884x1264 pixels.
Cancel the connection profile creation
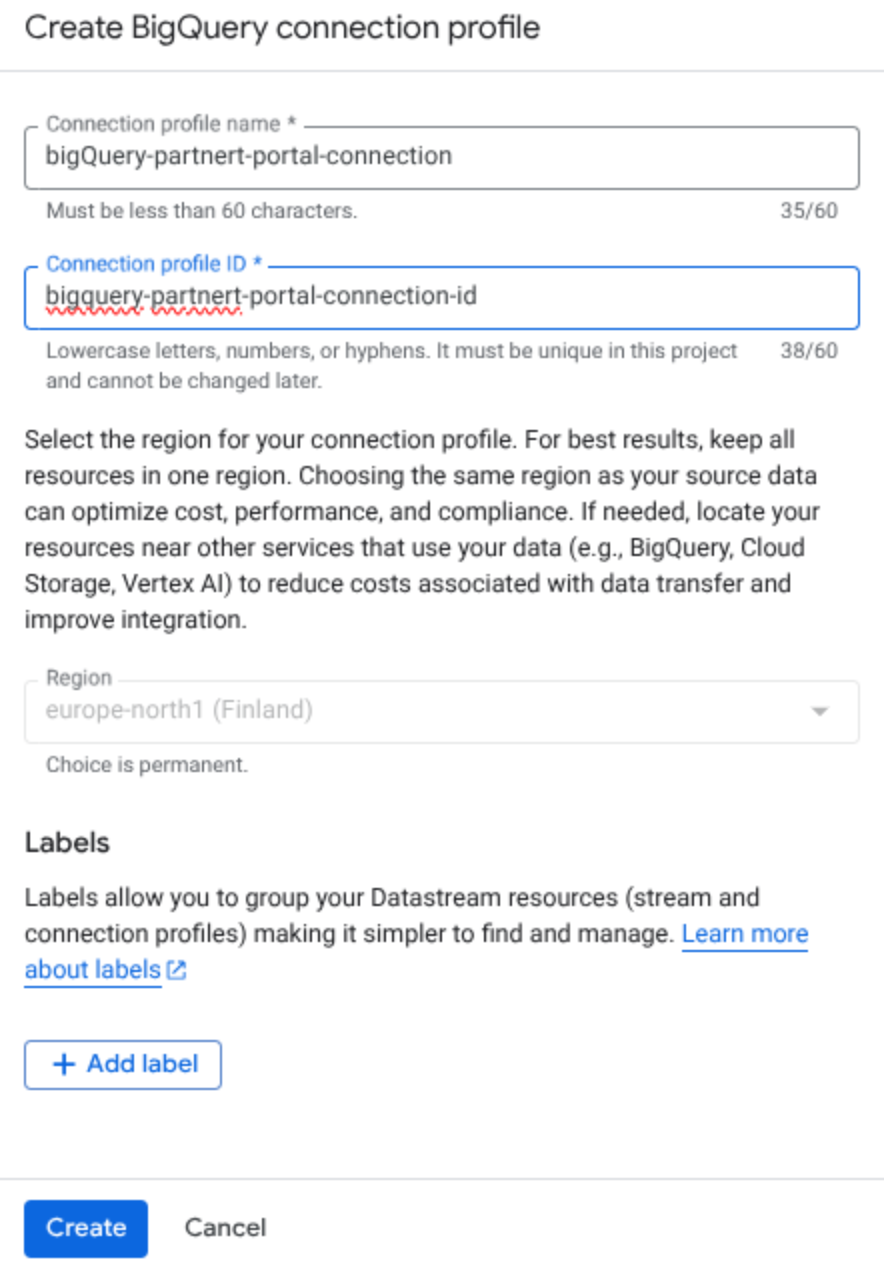225,1228
